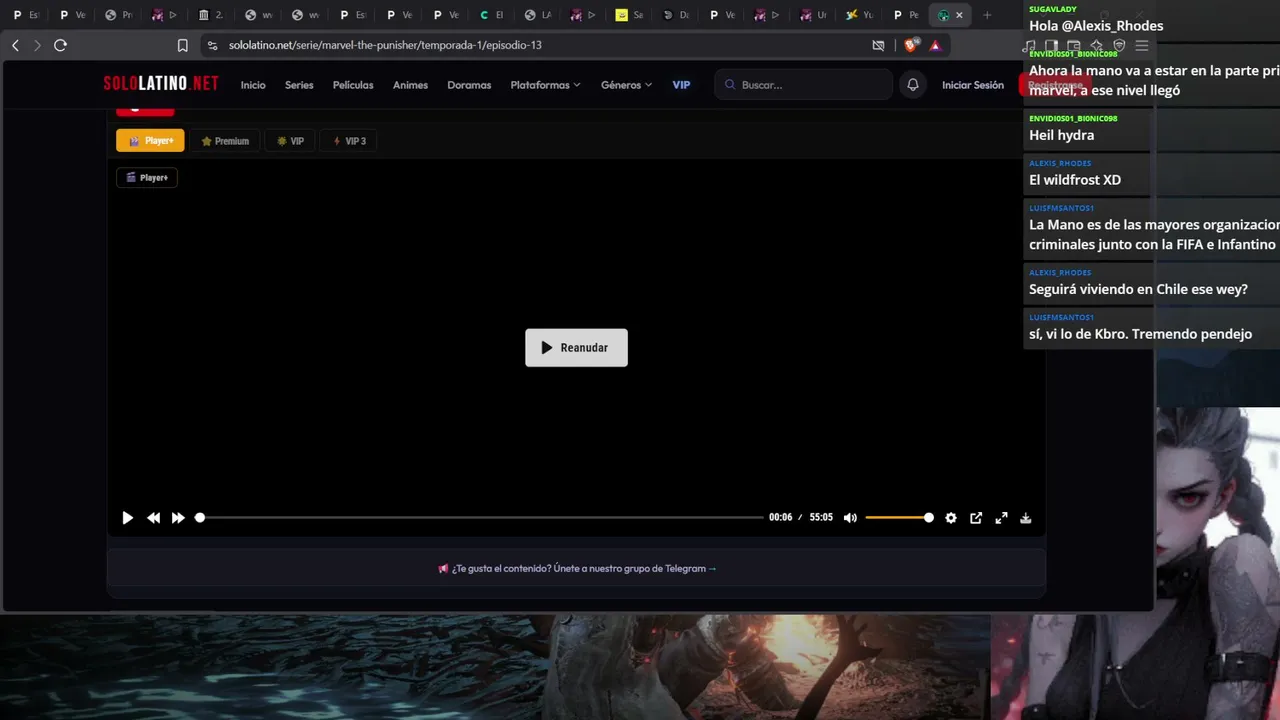Click the video seek progress bar

pos(481,518)
